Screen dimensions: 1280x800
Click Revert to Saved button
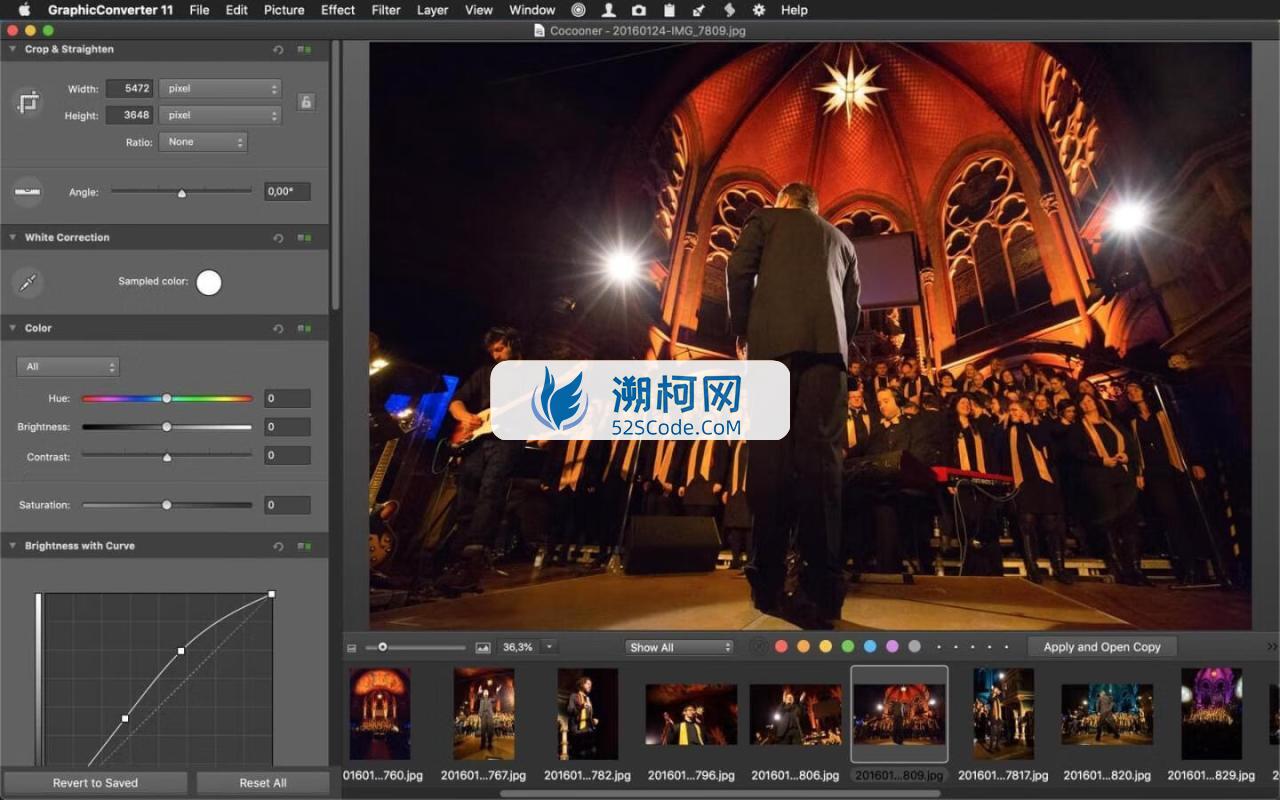coord(95,783)
